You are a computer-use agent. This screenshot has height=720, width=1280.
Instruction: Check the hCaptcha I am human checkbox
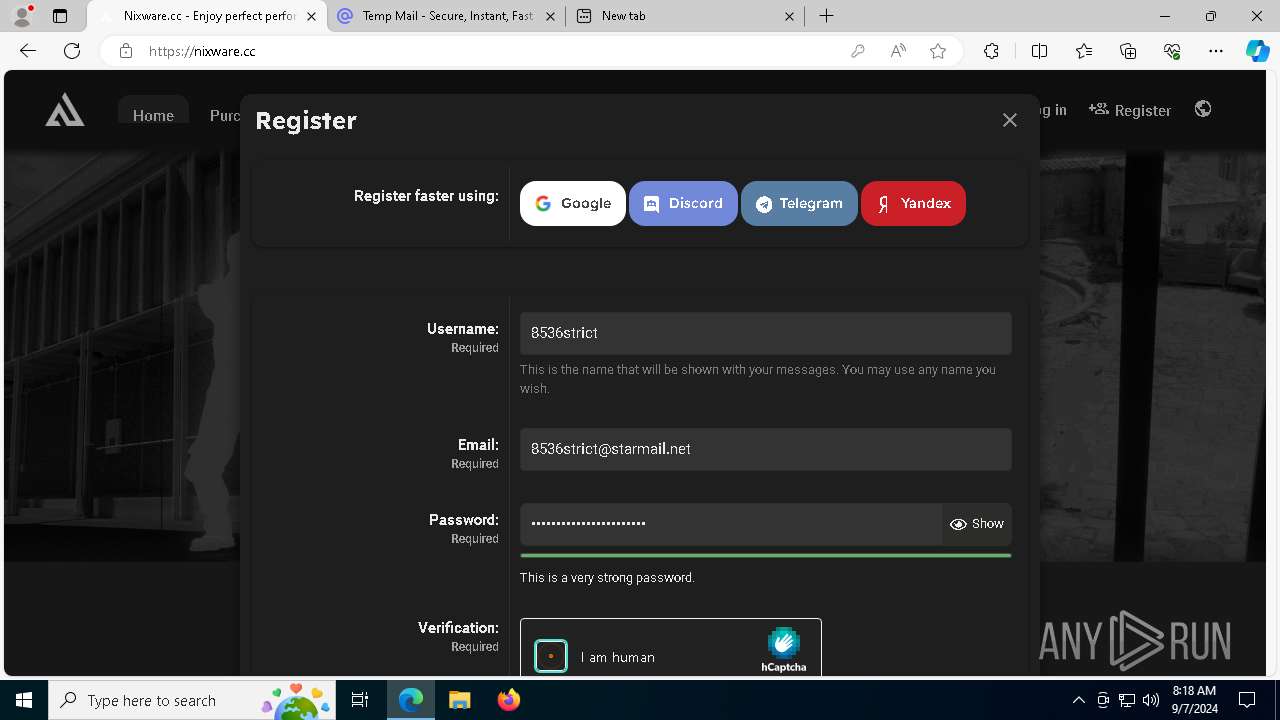(551, 656)
